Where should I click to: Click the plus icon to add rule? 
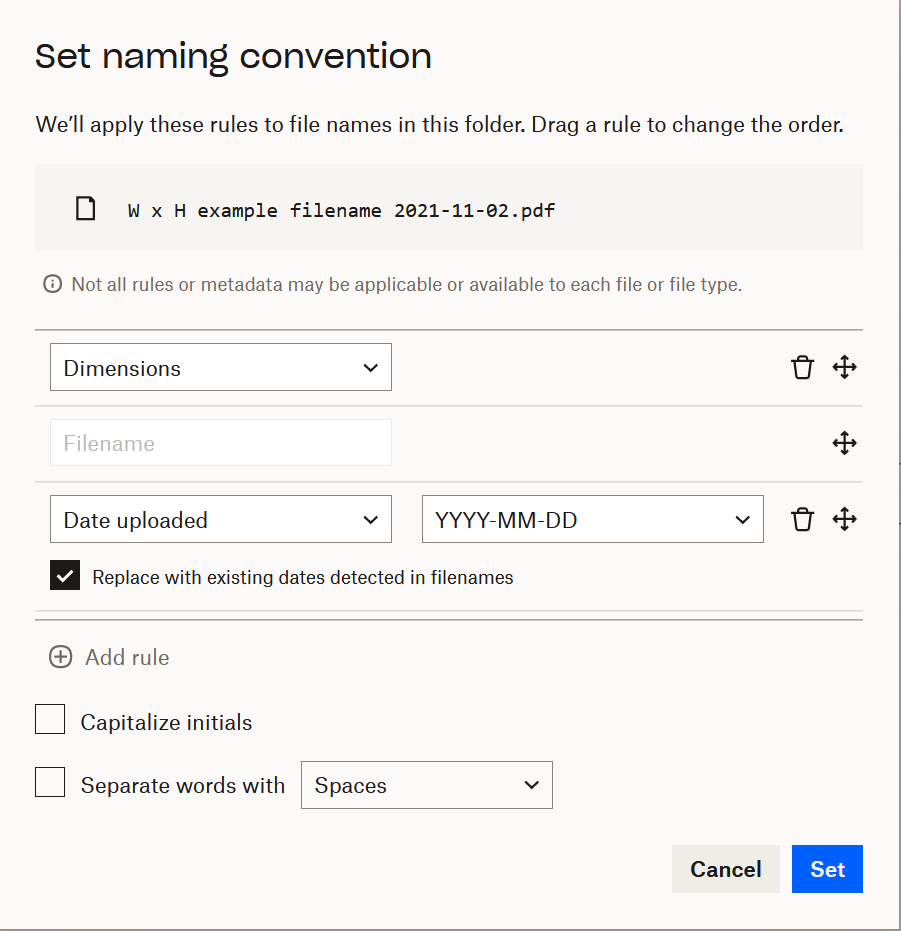click(x=61, y=657)
